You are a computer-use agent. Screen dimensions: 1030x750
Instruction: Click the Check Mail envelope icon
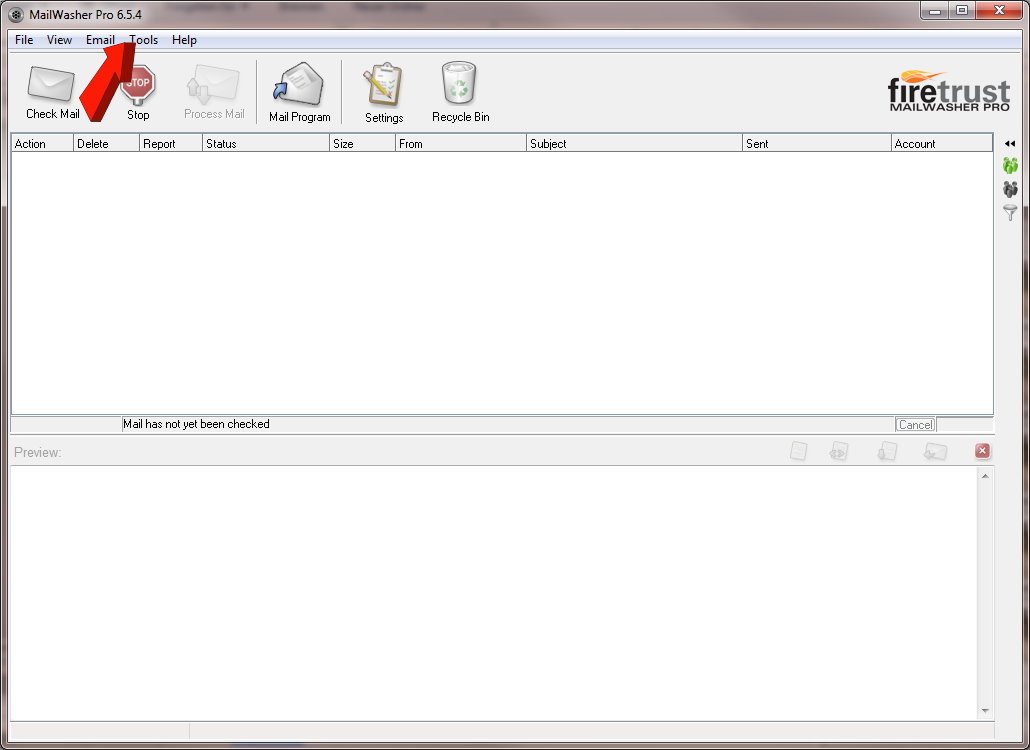point(51,84)
